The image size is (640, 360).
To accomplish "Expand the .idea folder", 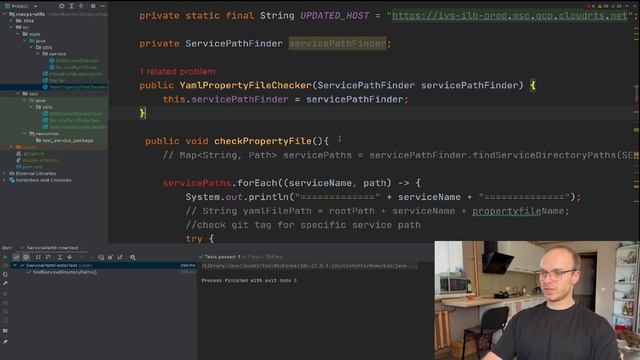I will coord(11,20).
